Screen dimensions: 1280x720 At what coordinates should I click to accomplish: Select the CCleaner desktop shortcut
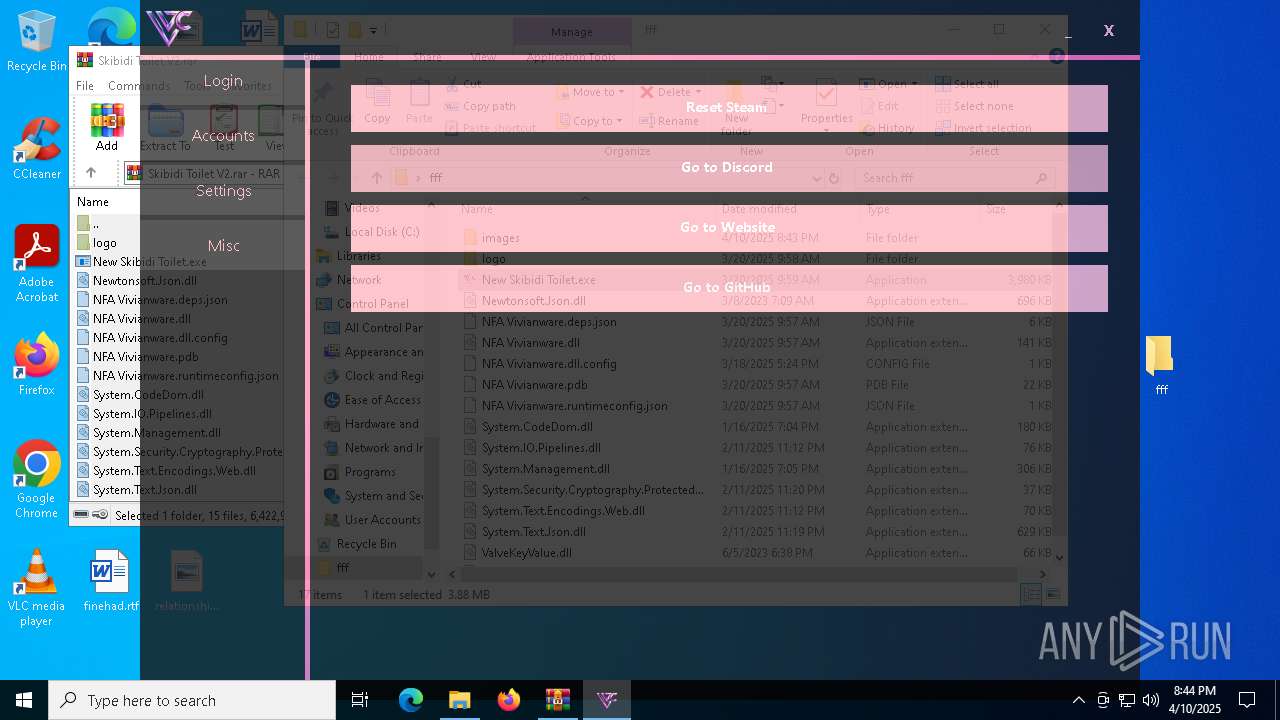[x=36, y=149]
